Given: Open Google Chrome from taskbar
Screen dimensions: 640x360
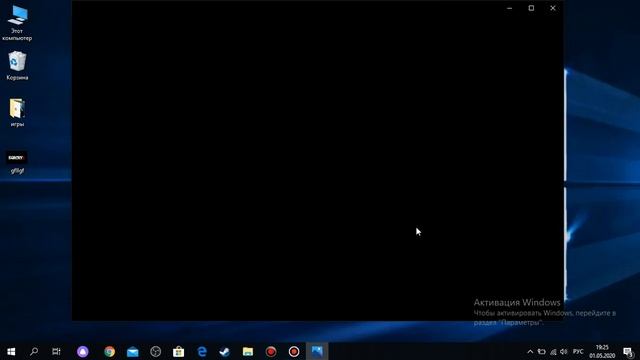Looking at the screenshot, I should tap(109, 351).
